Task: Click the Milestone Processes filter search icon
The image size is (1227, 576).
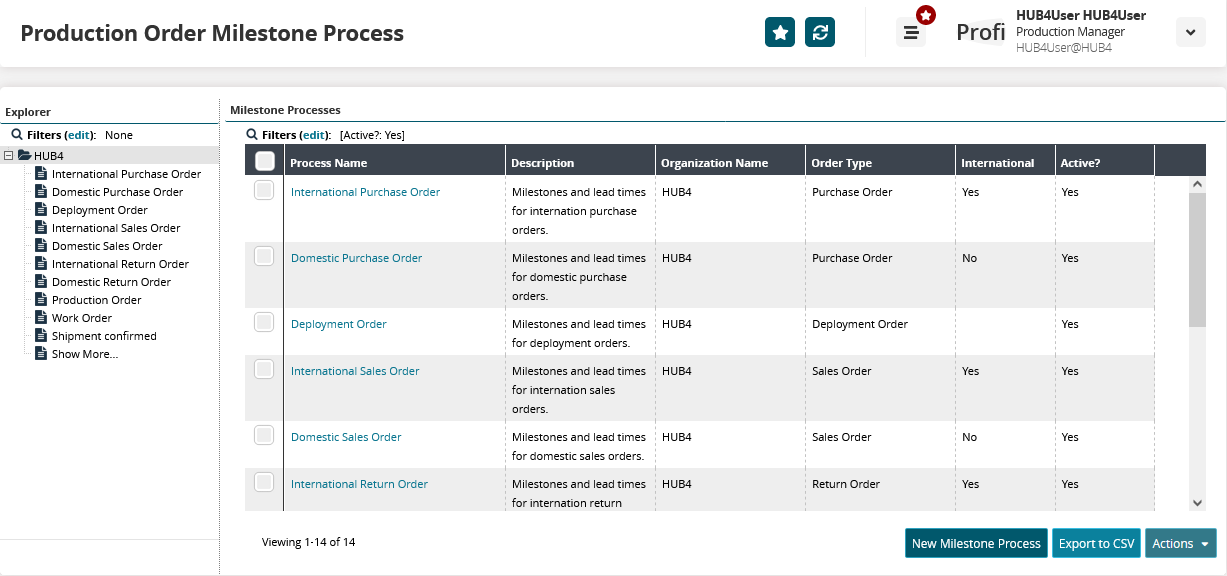Action: (252, 134)
